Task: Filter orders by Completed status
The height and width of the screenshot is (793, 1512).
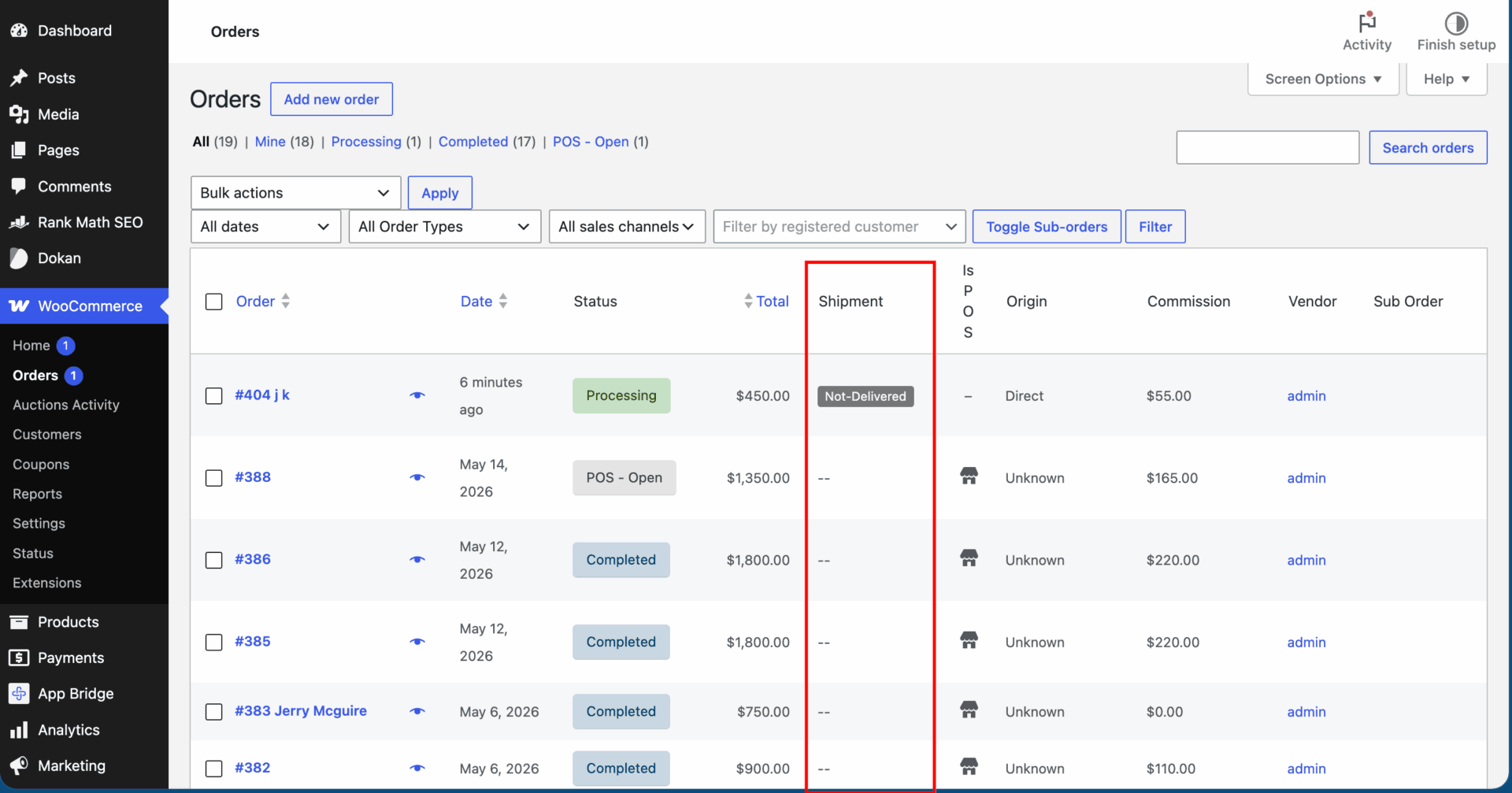Action: point(473,142)
